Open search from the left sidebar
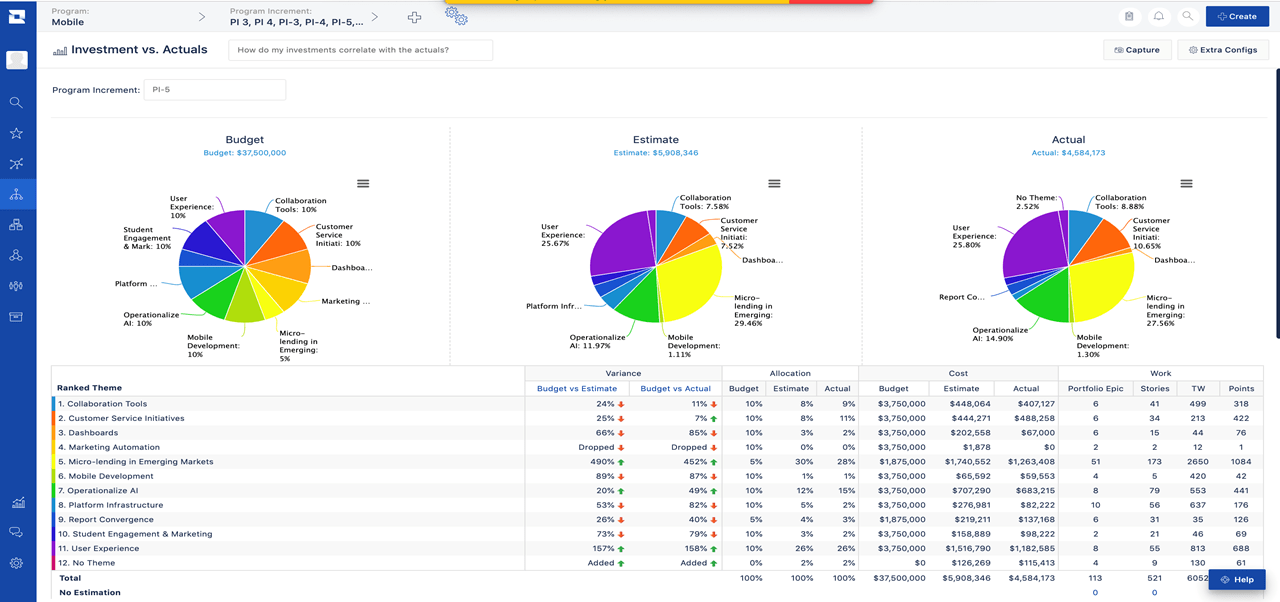 click(16, 102)
